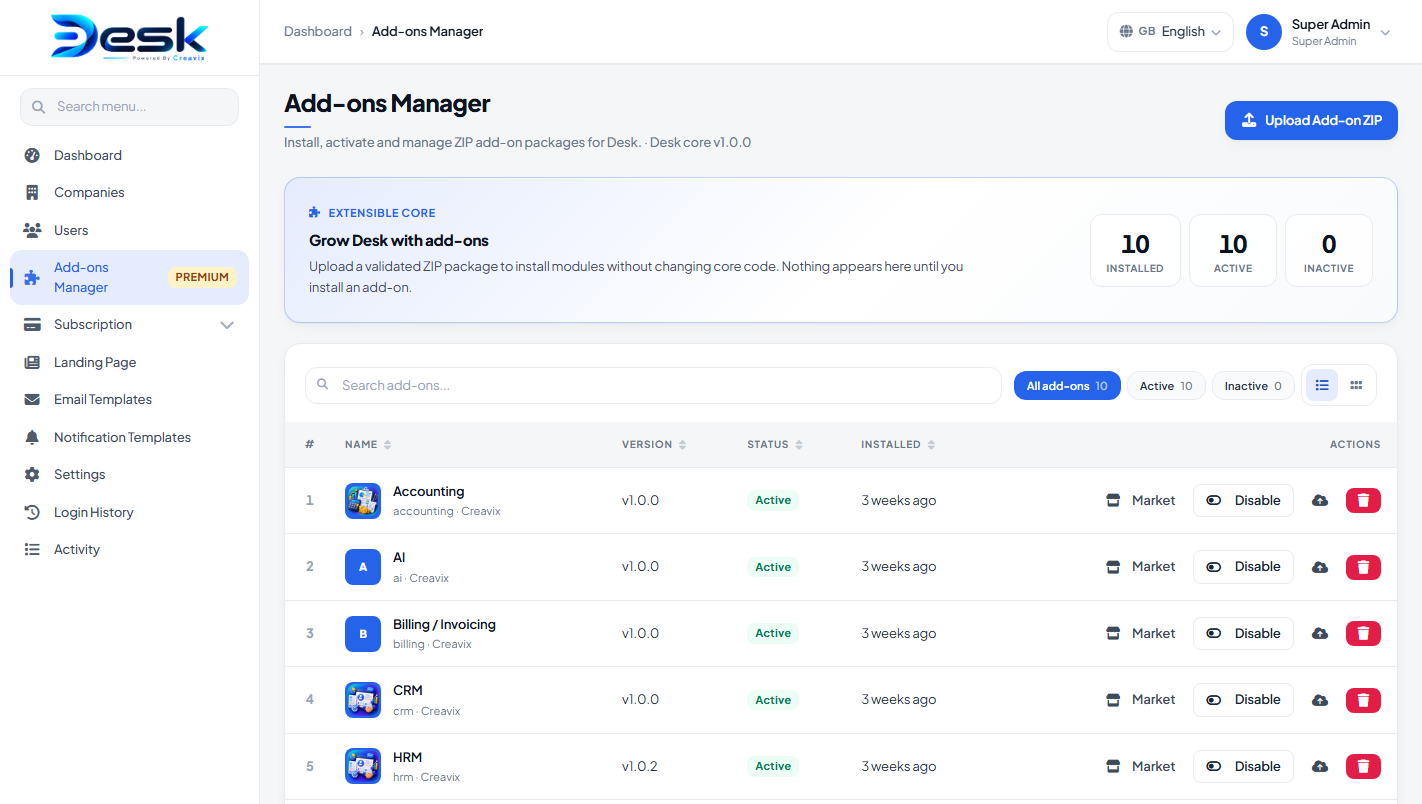This screenshot has width=1422, height=804.
Task: Disable the HRM add-on
Action: [1243, 766]
